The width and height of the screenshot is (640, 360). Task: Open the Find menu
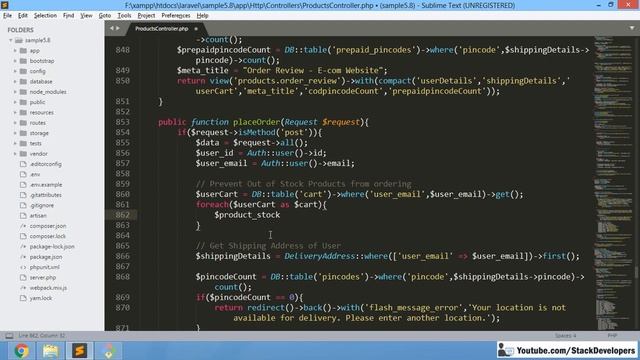coord(68,16)
